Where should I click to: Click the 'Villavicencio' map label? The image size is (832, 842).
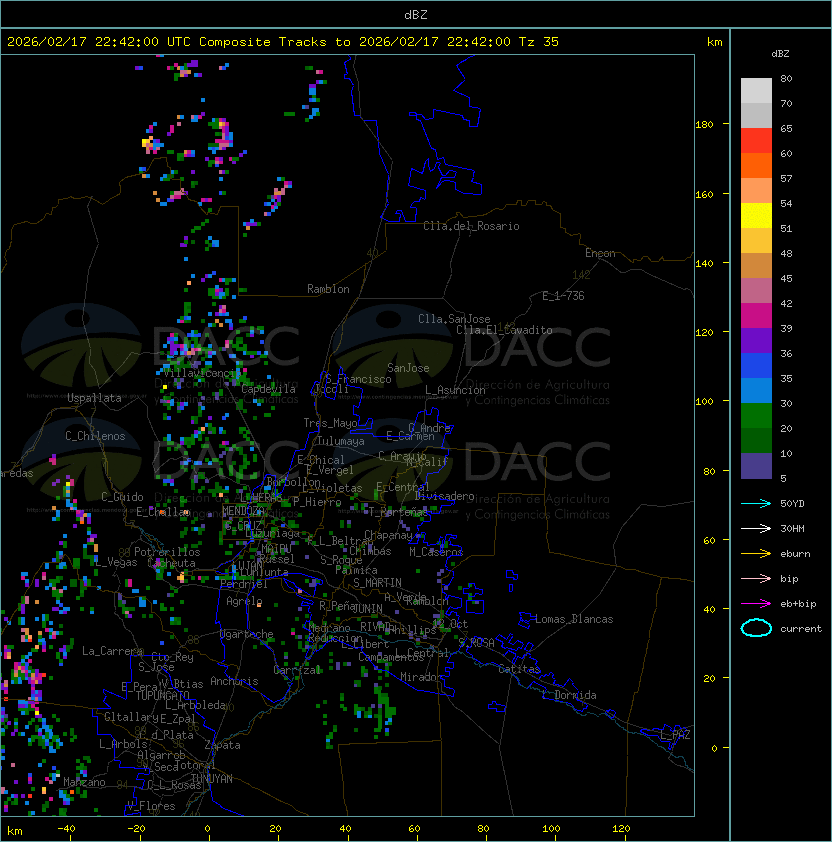(x=202, y=373)
